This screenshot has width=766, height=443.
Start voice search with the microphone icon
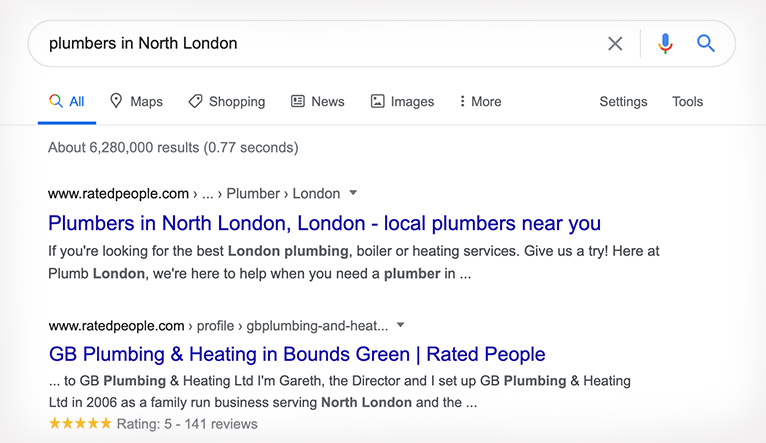click(x=665, y=43)
